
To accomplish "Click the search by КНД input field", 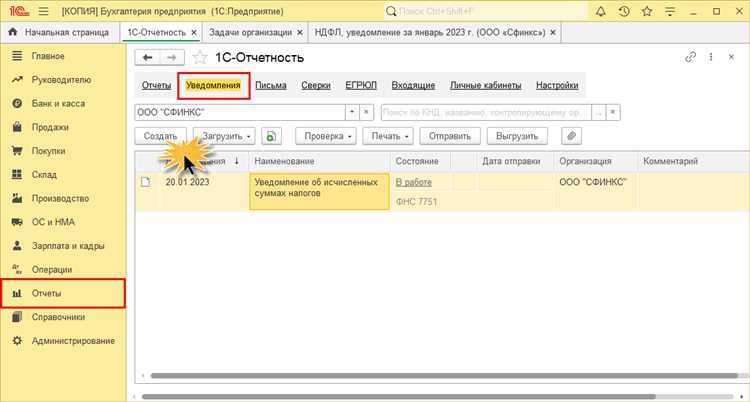I will point(486,112).
